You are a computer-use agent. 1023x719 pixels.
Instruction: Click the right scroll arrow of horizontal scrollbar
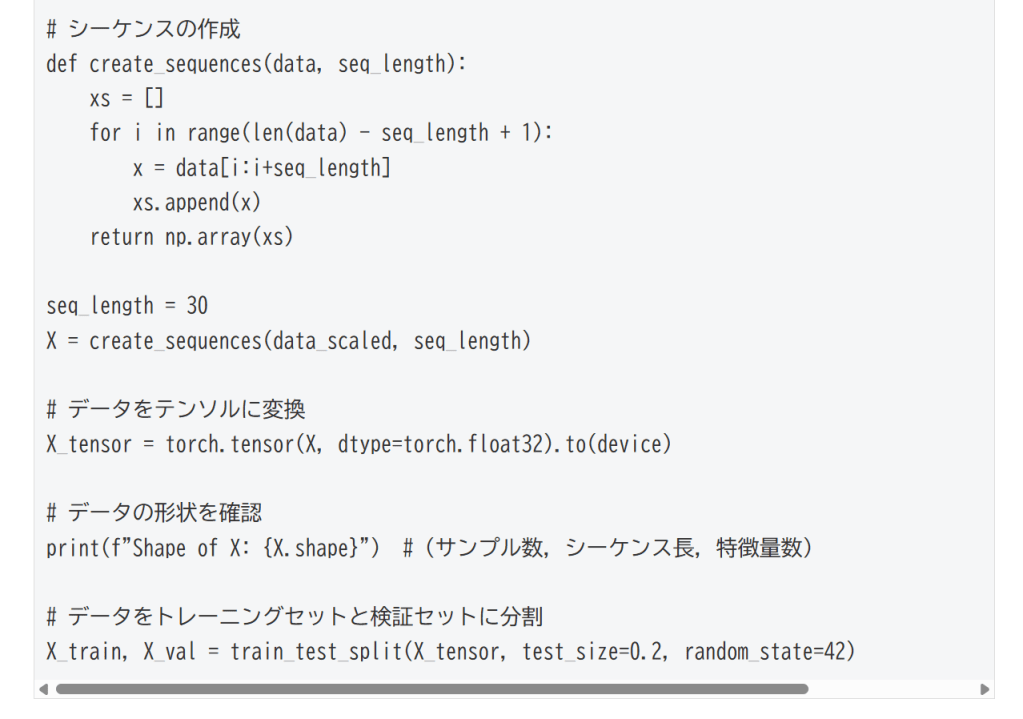tap(986, 689)
